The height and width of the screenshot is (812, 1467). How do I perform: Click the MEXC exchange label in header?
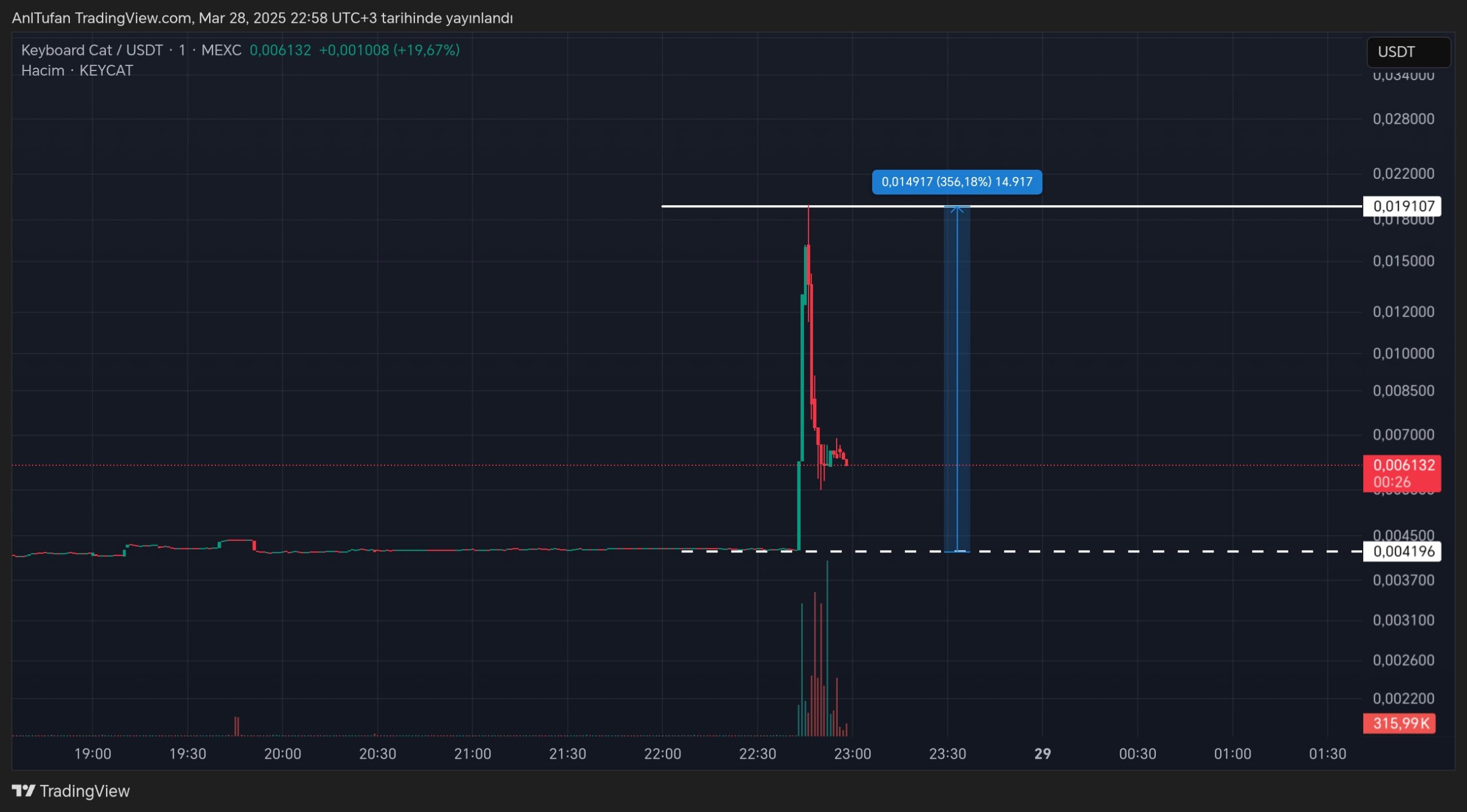pyautogui.click(x=221, y=50)
